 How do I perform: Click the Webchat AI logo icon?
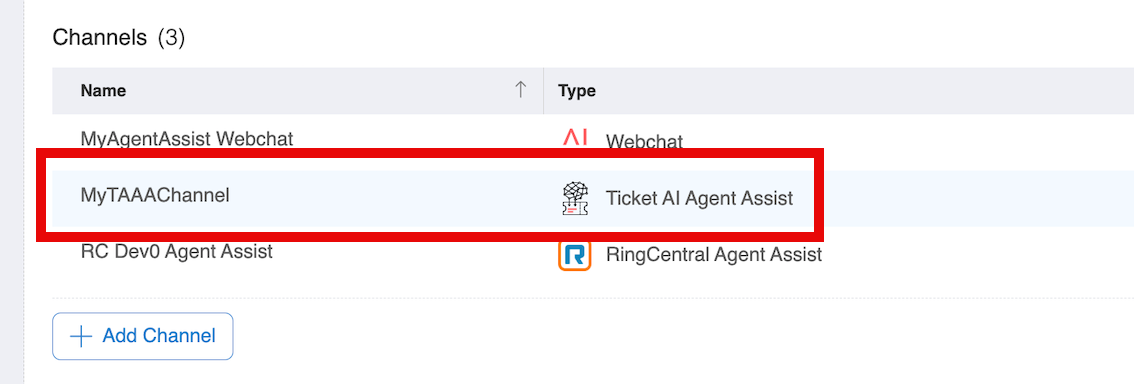coord(575,137)
